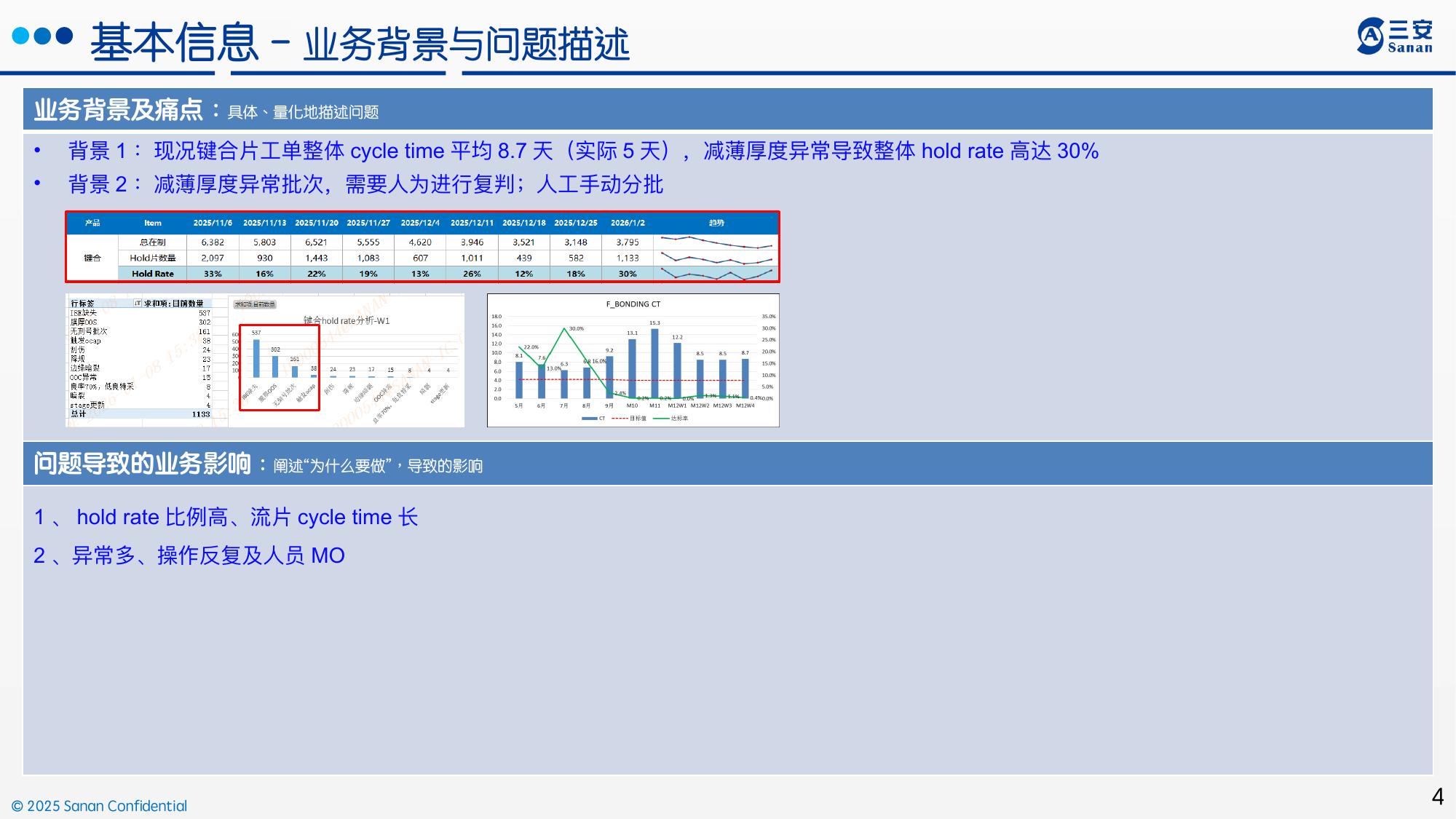Click the Hold Rate trend sparkline

(x=716, y=274)
